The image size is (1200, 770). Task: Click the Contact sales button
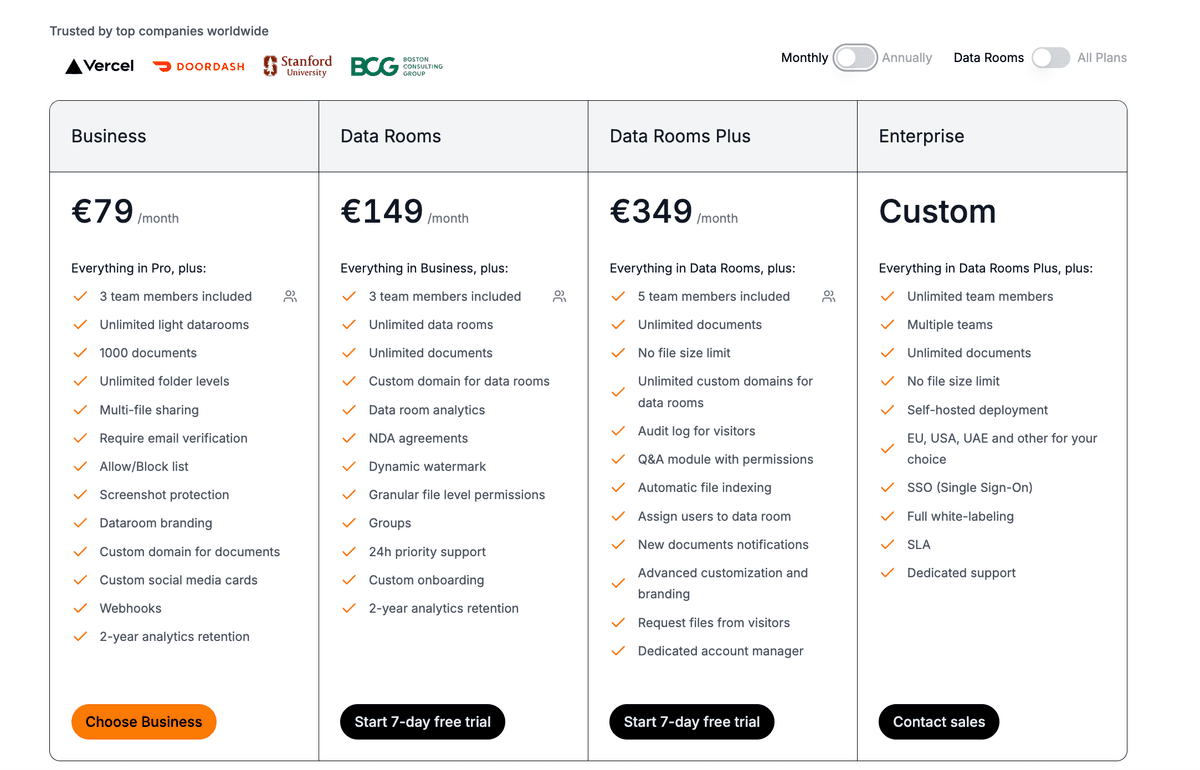coord(938,721)
